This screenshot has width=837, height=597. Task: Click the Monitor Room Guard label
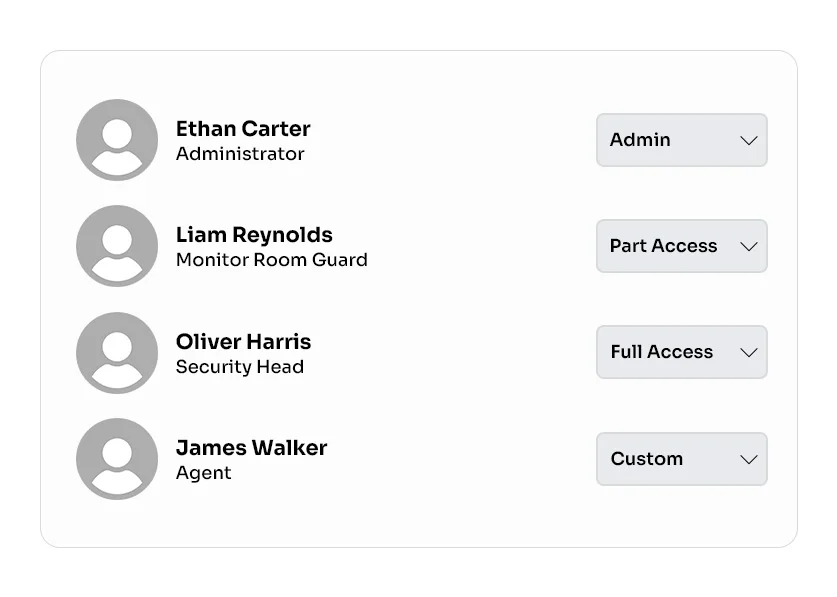click(x=271, y=260)
